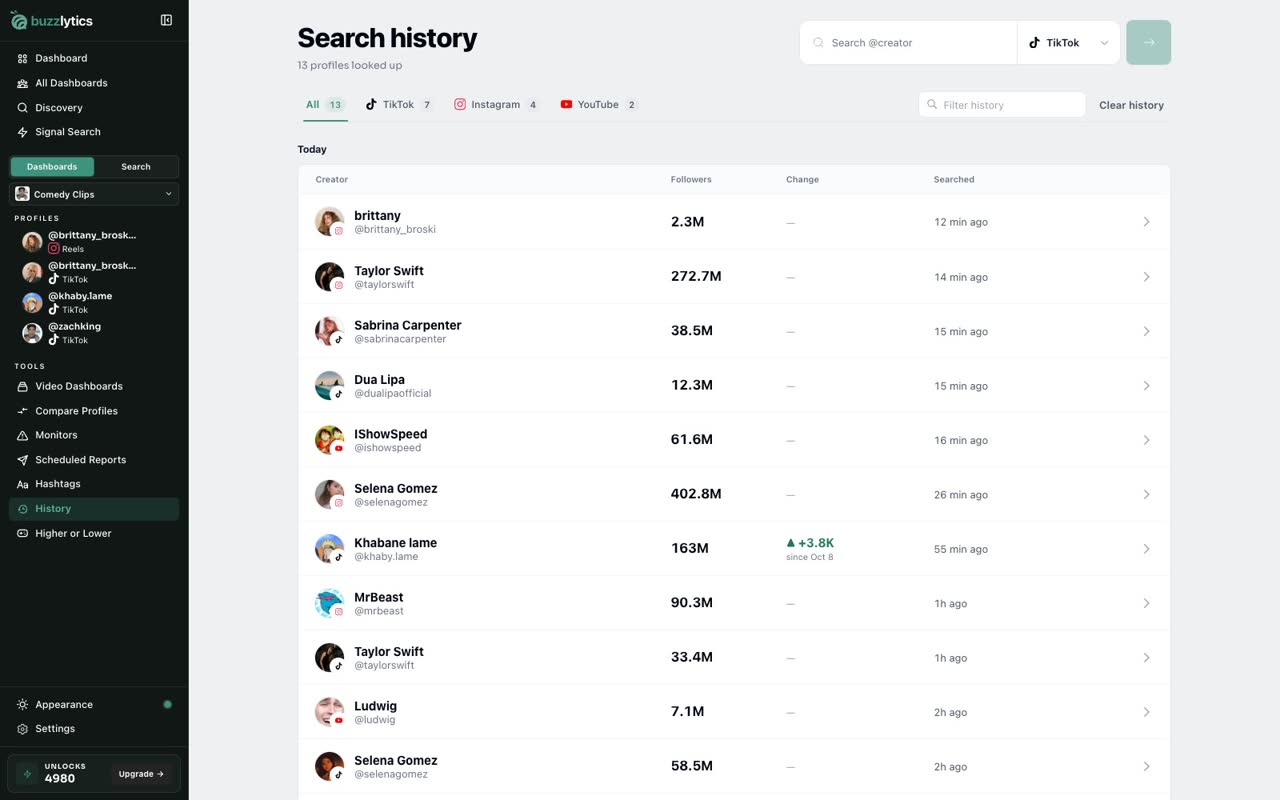This screenshot has width=1280, height=800.
Task: Collapse the sidebar panel icon
Action: [x=166, y=20]
